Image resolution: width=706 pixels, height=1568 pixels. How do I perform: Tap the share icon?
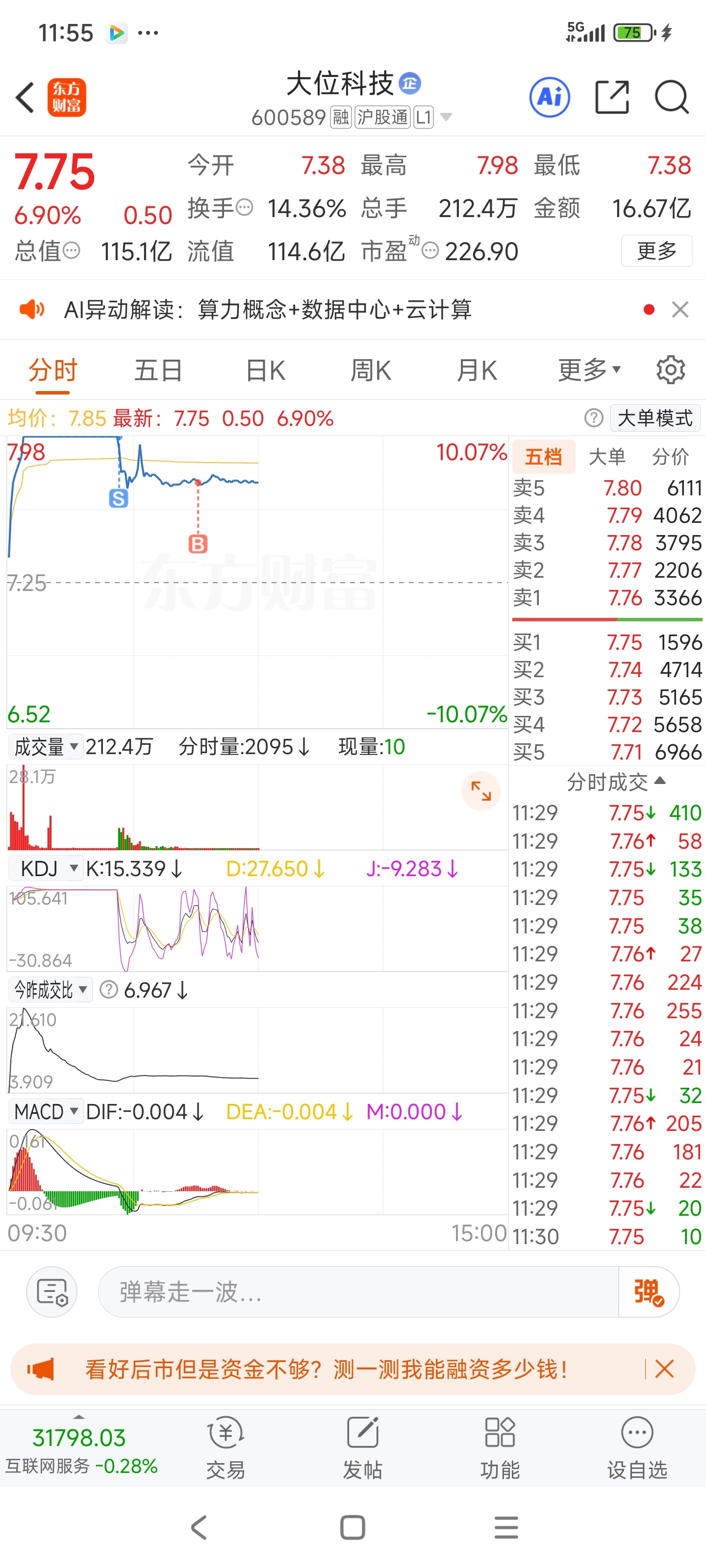pyautogui.click(x=611, y=97)
